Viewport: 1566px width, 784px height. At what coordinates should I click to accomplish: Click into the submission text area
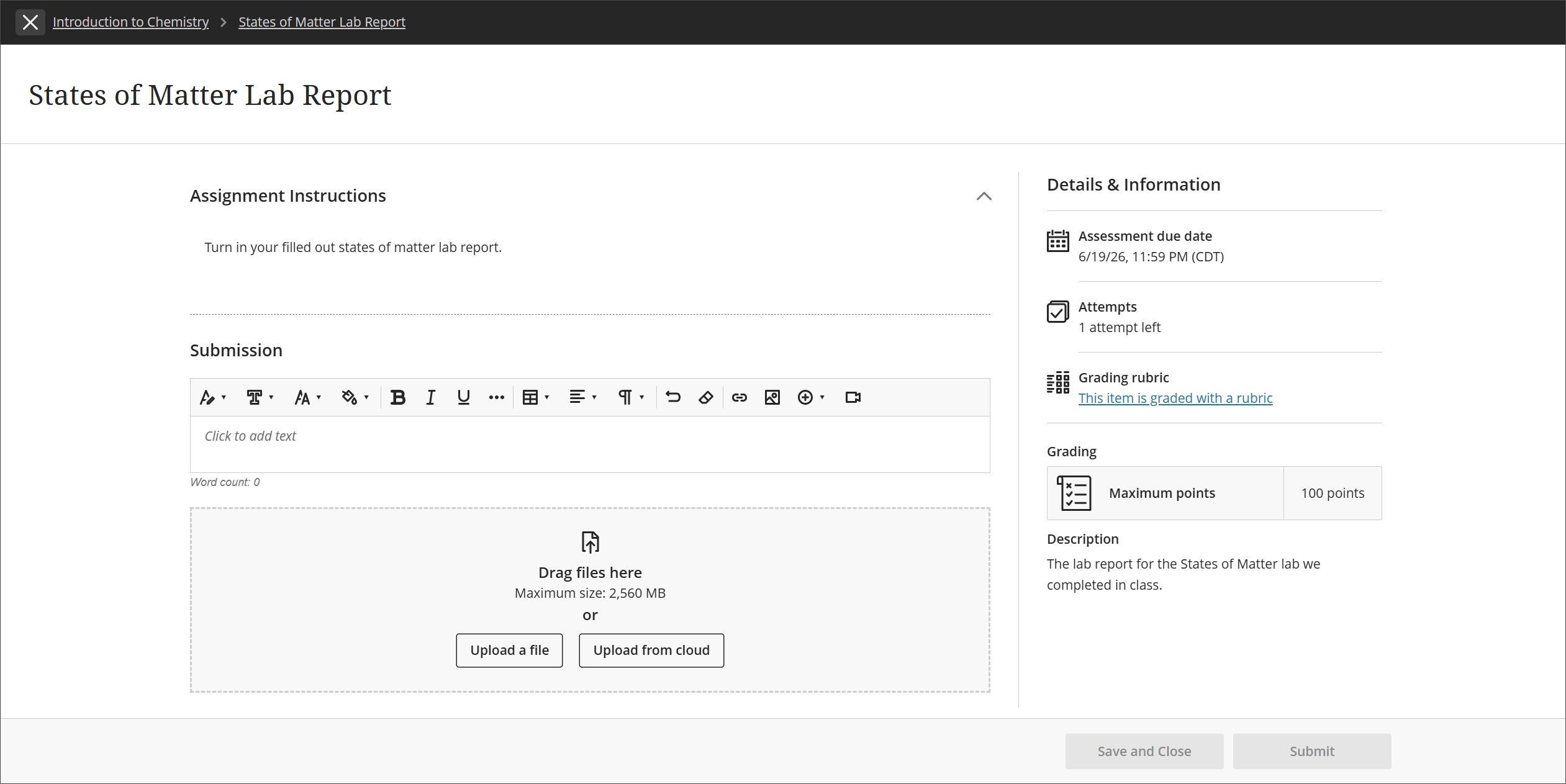[590, 444]
